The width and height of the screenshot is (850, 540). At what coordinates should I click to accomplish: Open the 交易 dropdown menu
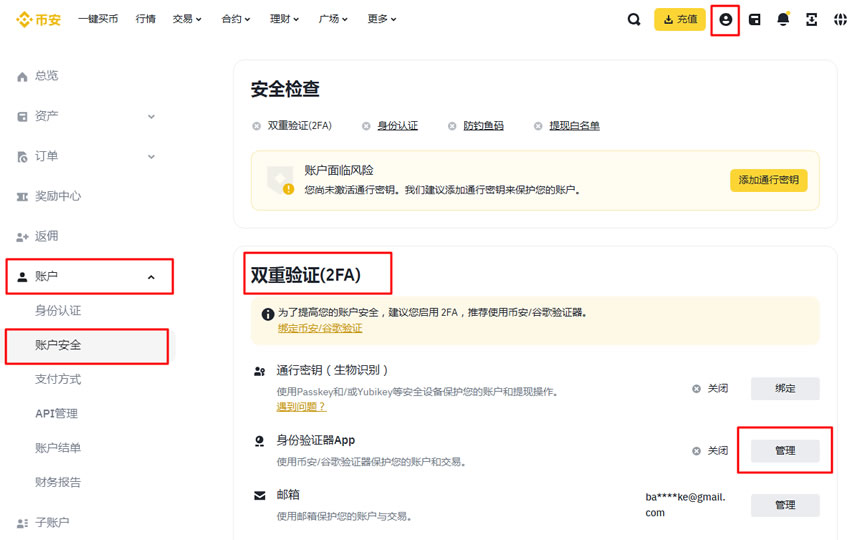click(x=187, y=19)
